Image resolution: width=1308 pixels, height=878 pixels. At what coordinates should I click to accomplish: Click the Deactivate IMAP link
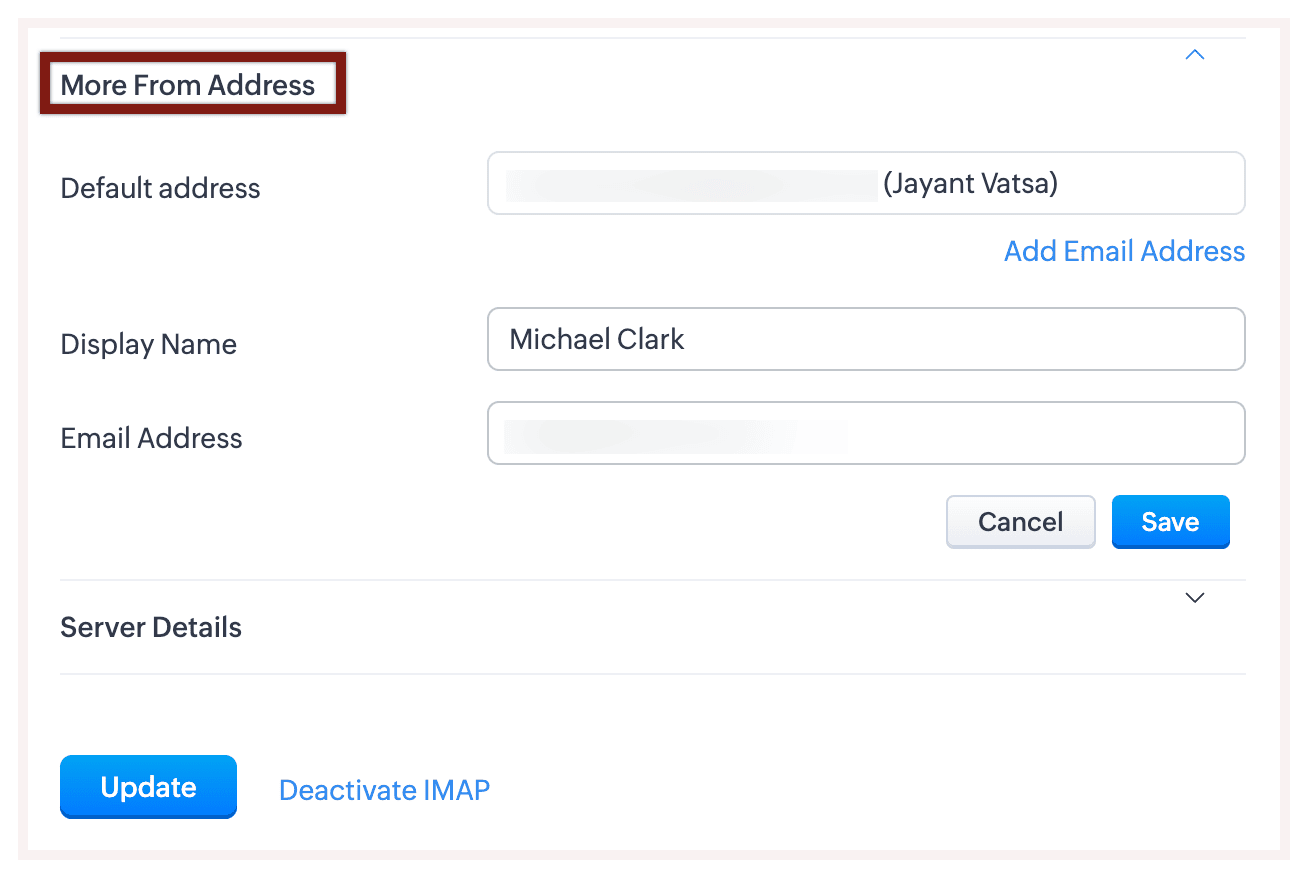[x=384, y=790]
